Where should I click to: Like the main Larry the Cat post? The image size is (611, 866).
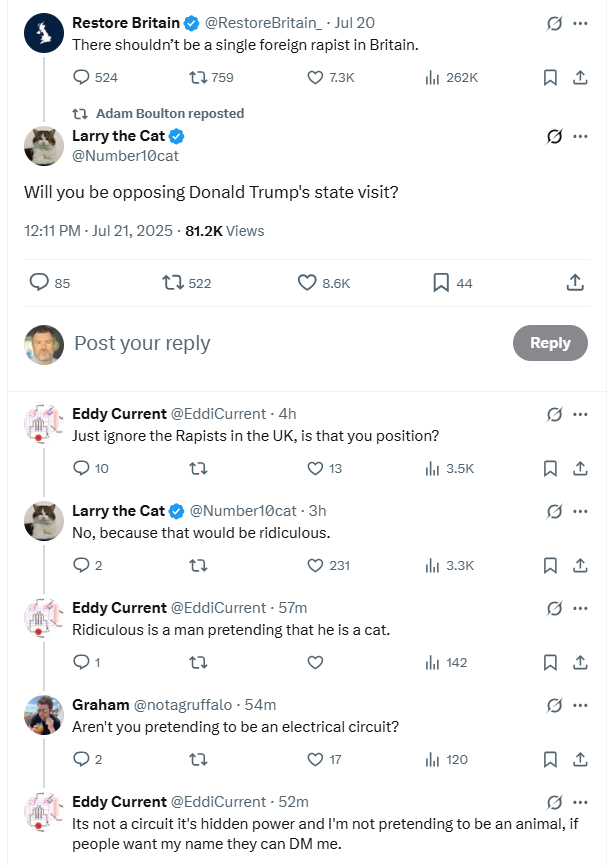tap(308, 283)
